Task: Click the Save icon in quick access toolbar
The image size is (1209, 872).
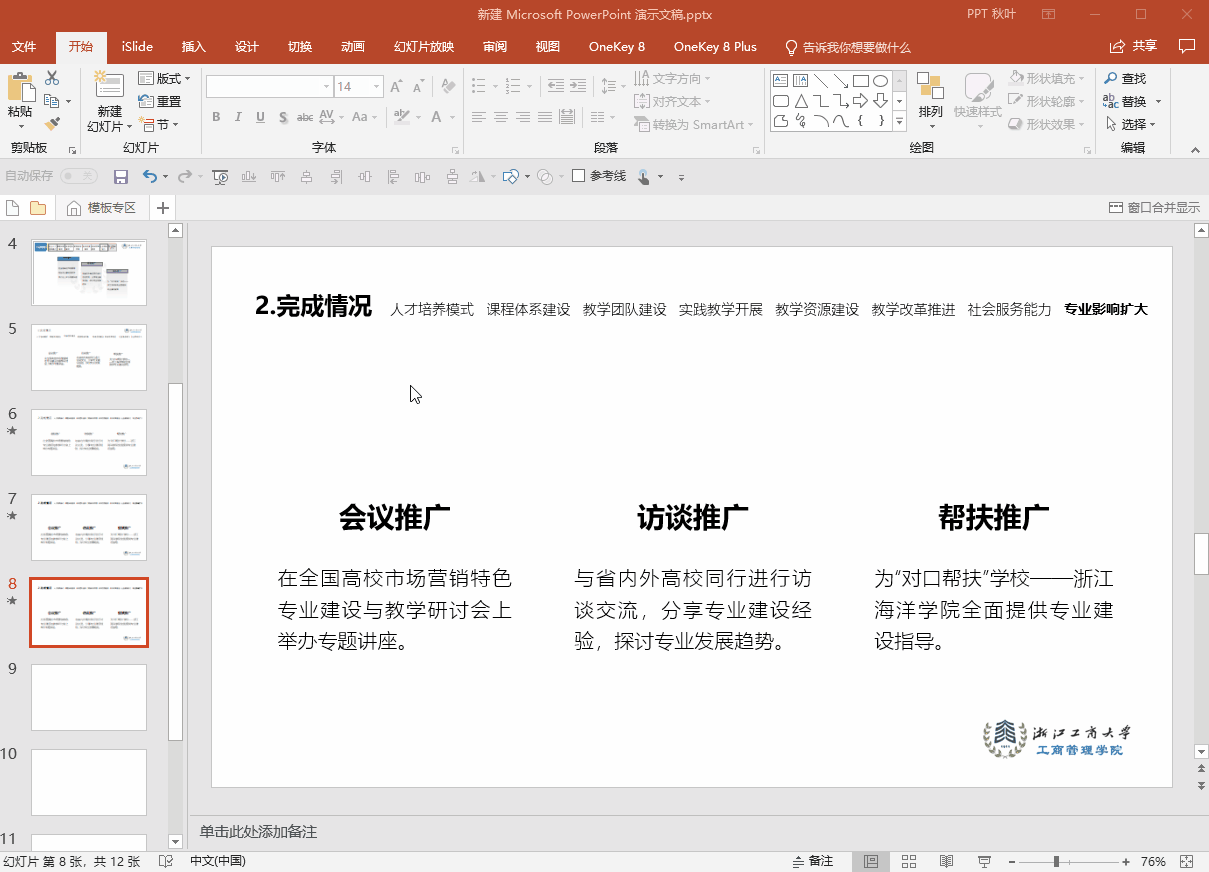Action: [121, 177]
